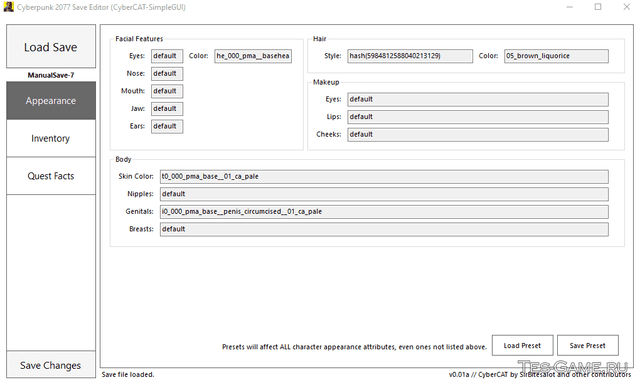Viewport: 640px width, 383px height.
Task: Switch to the Appearance tab
Action: (51, 100)
